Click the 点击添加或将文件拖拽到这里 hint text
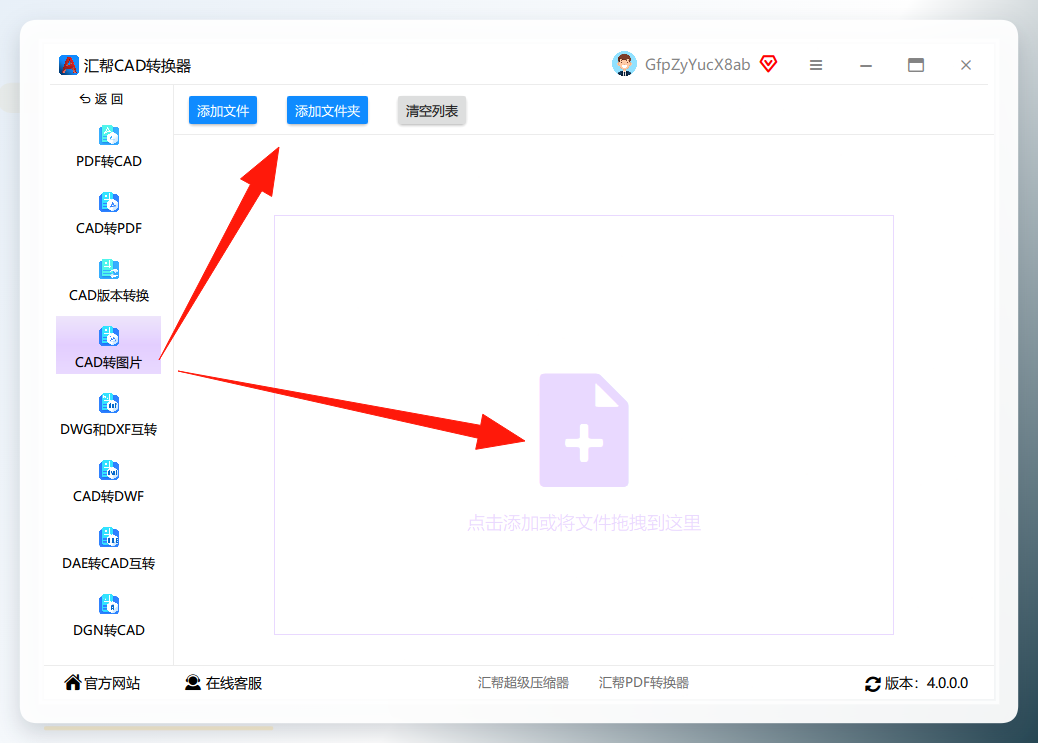 click(x=584, y=523)
